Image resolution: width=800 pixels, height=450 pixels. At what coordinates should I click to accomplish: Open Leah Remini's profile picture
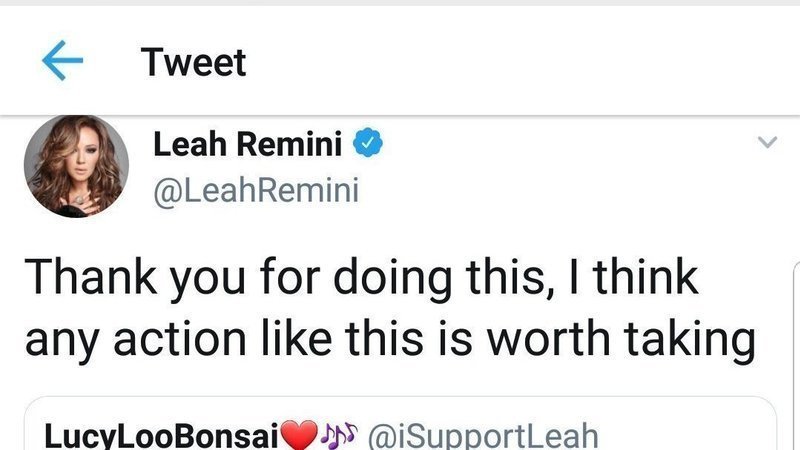pos(76,166)
